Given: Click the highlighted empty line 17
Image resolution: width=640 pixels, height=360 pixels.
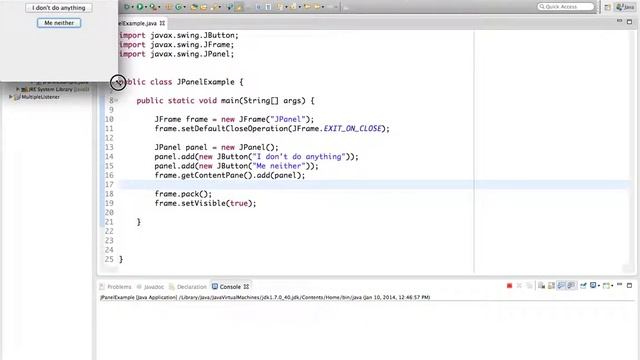Looking at the screenshot, I should pyautogui.click(x=376, y=184).
